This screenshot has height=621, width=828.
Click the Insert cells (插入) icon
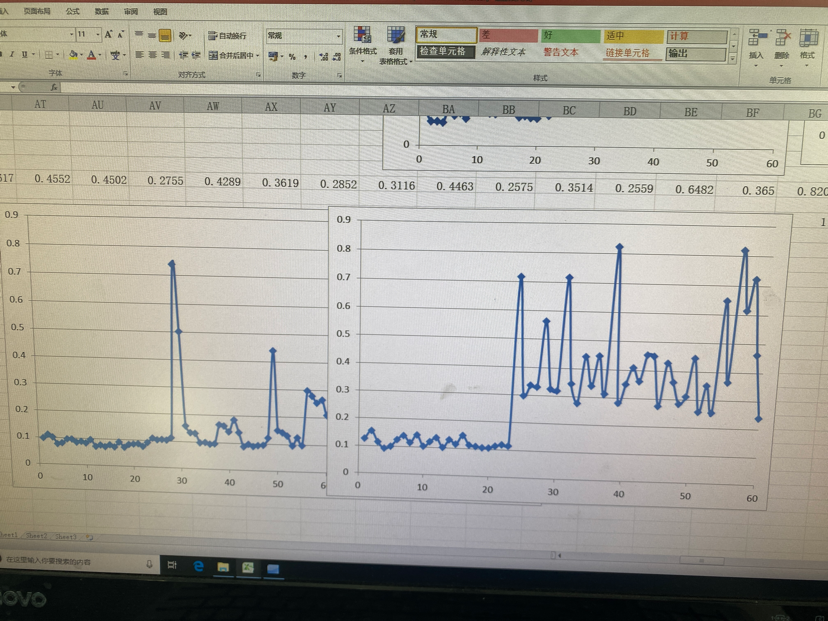tap(756, 42)
